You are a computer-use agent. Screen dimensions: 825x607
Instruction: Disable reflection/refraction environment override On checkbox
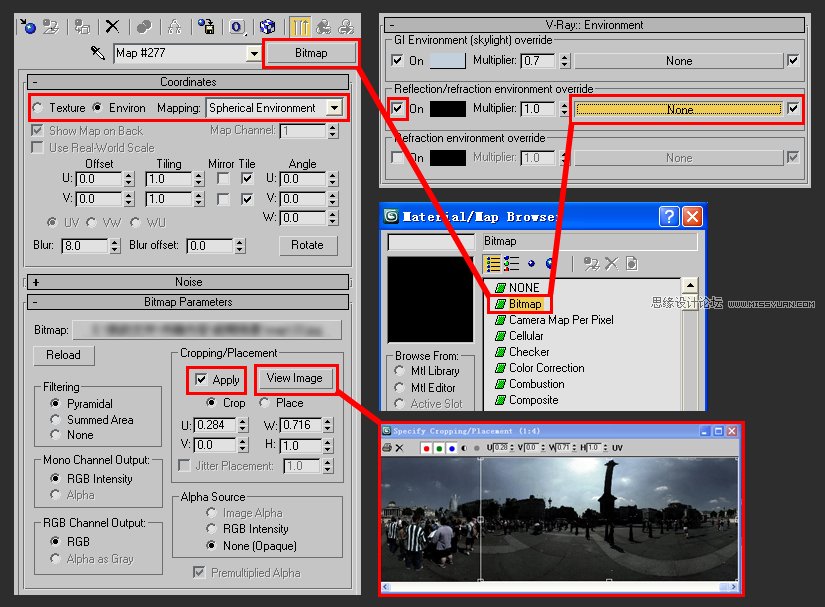coord(397,108)
